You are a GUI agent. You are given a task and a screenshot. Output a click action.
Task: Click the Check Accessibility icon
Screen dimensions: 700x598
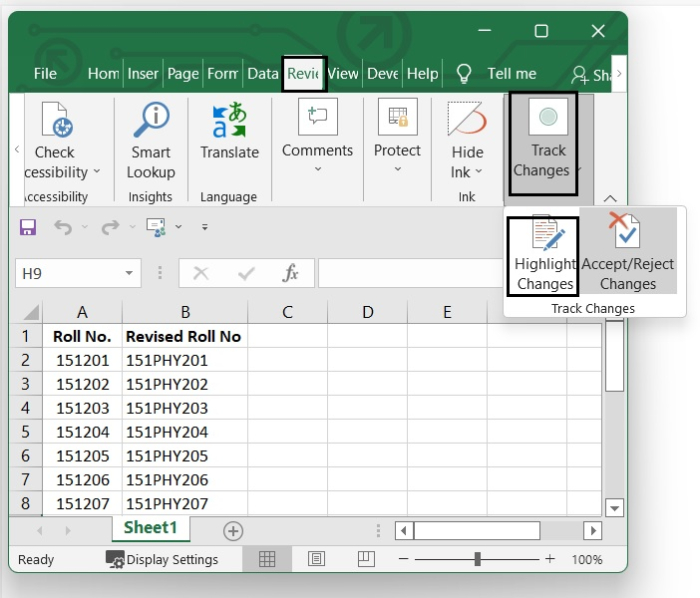[56, 122]
